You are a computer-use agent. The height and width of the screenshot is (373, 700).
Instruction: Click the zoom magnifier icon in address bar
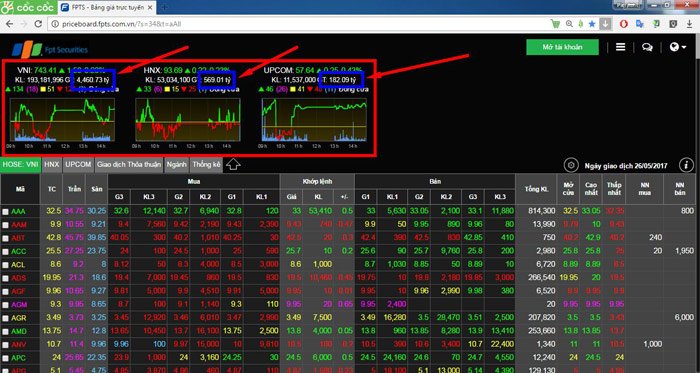(x=569, y=24)
